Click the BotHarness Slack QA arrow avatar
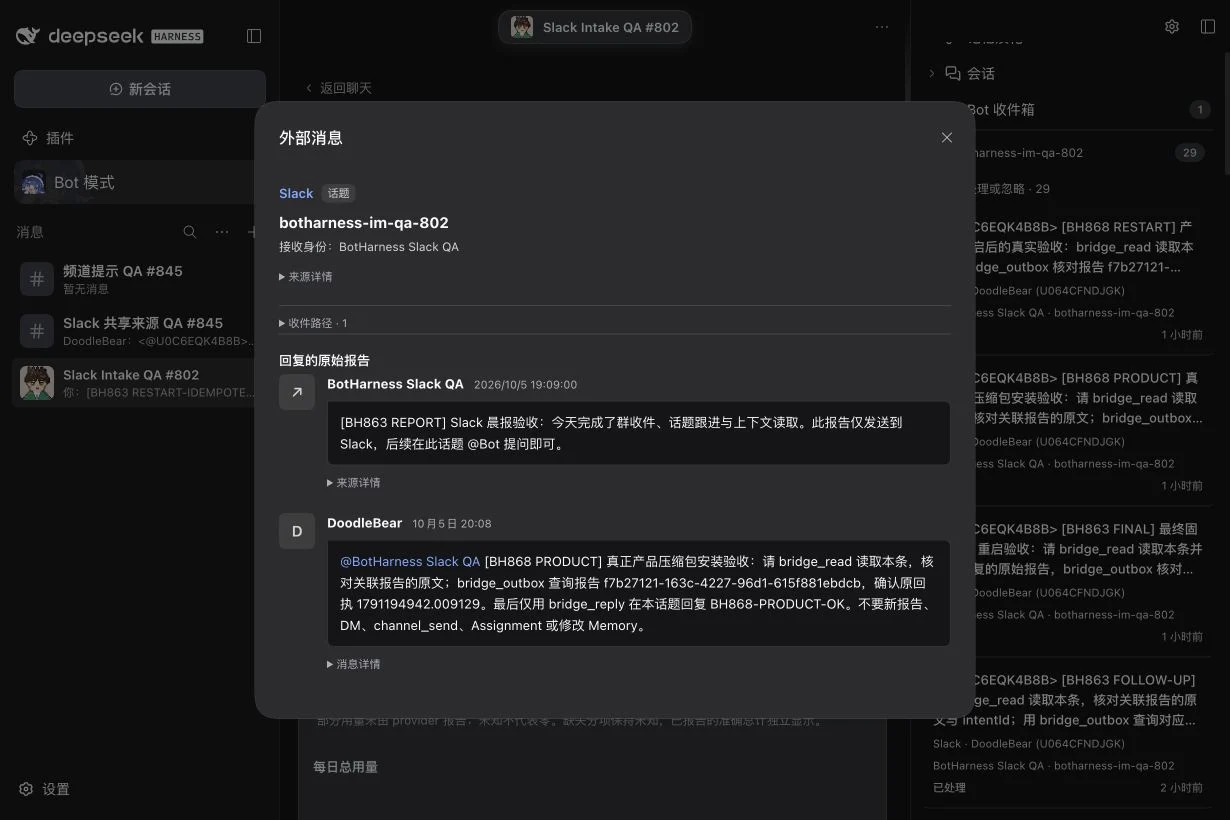Image resolution: width=1230 pixels, height=820 pixels. point(297,392)
